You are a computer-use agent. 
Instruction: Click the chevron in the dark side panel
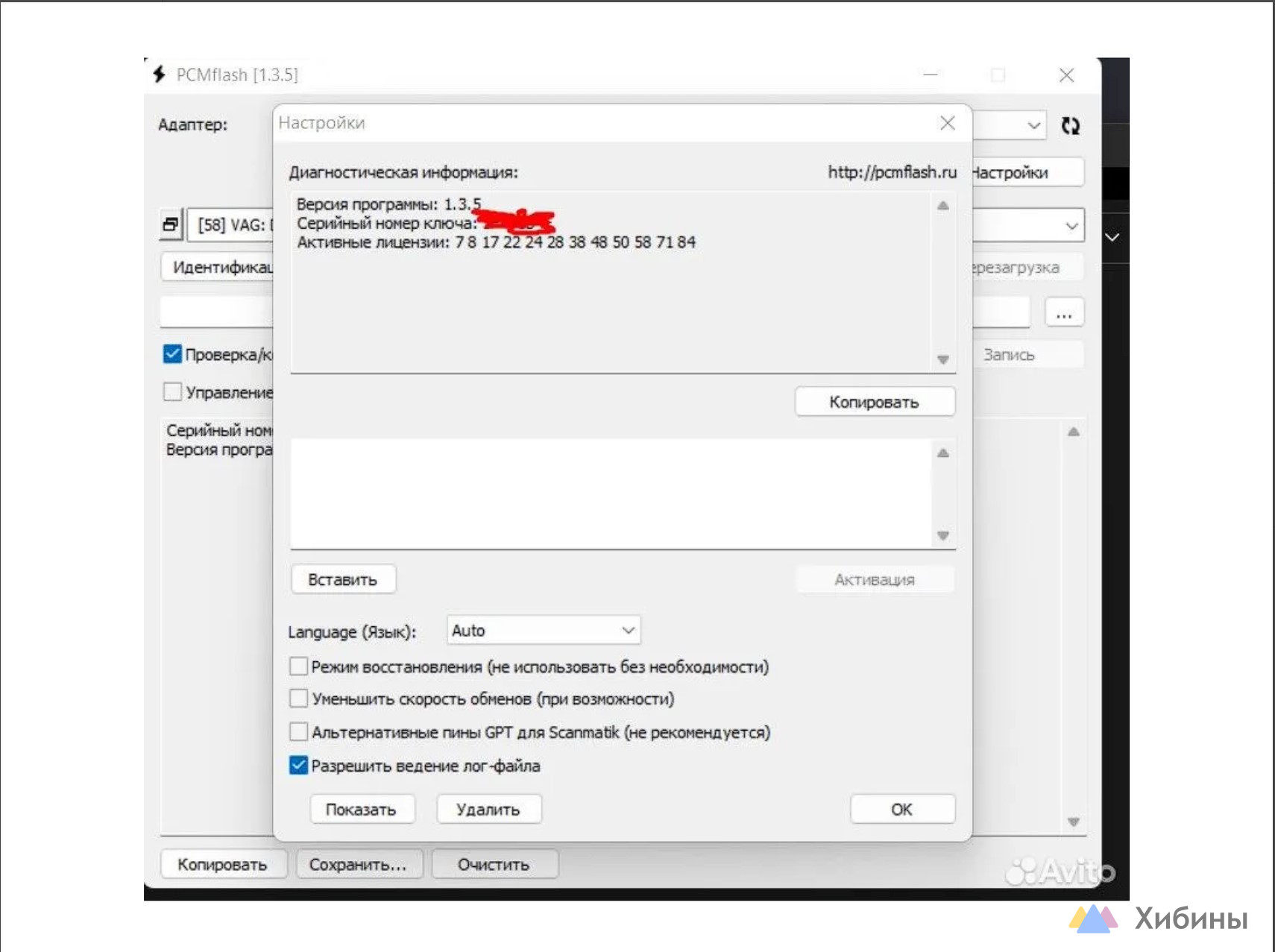[x=1112, y=237]
